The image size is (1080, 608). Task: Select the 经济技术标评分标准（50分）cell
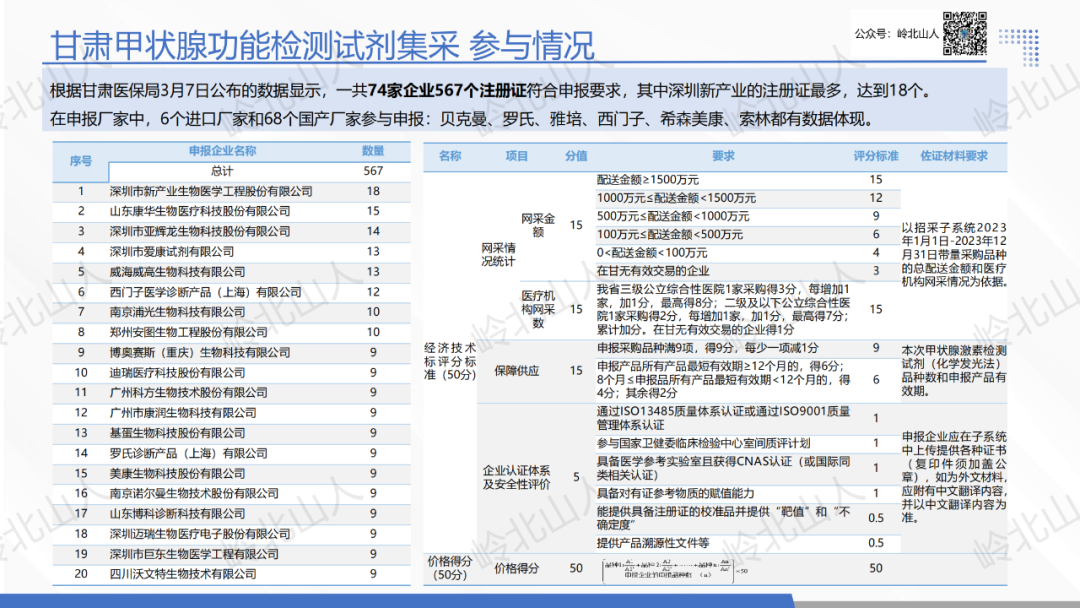(450, 361)
